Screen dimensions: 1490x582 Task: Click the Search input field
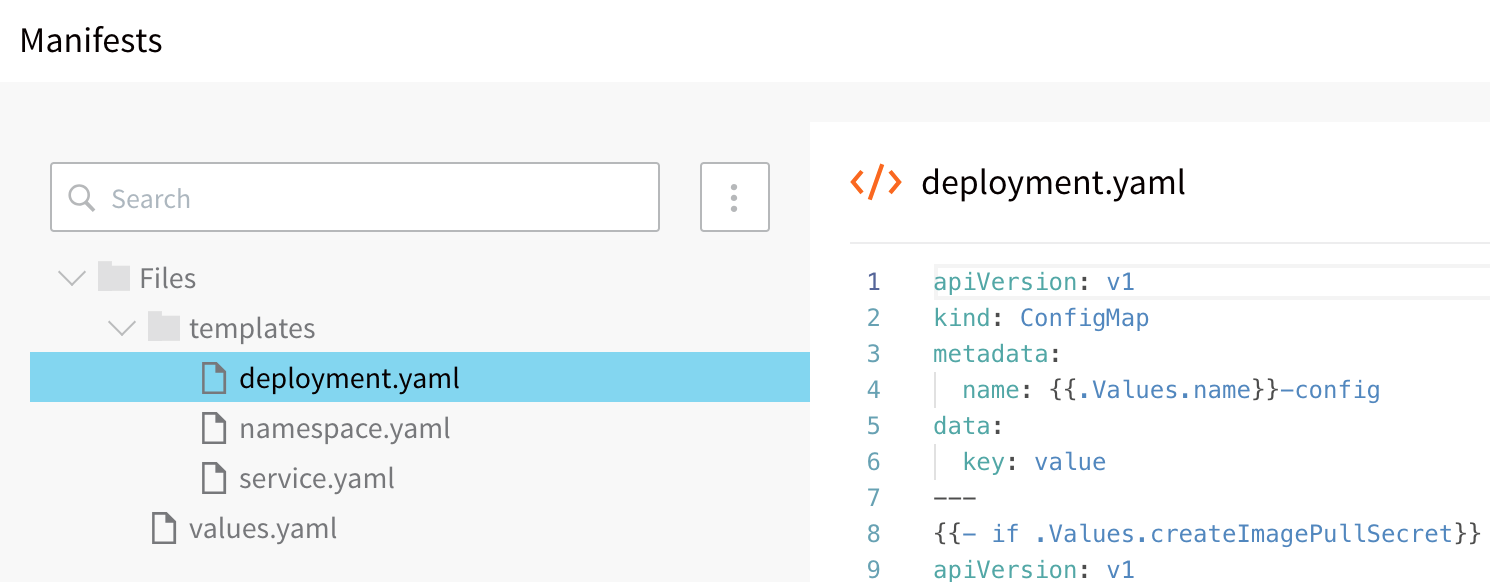pos(355,197)
